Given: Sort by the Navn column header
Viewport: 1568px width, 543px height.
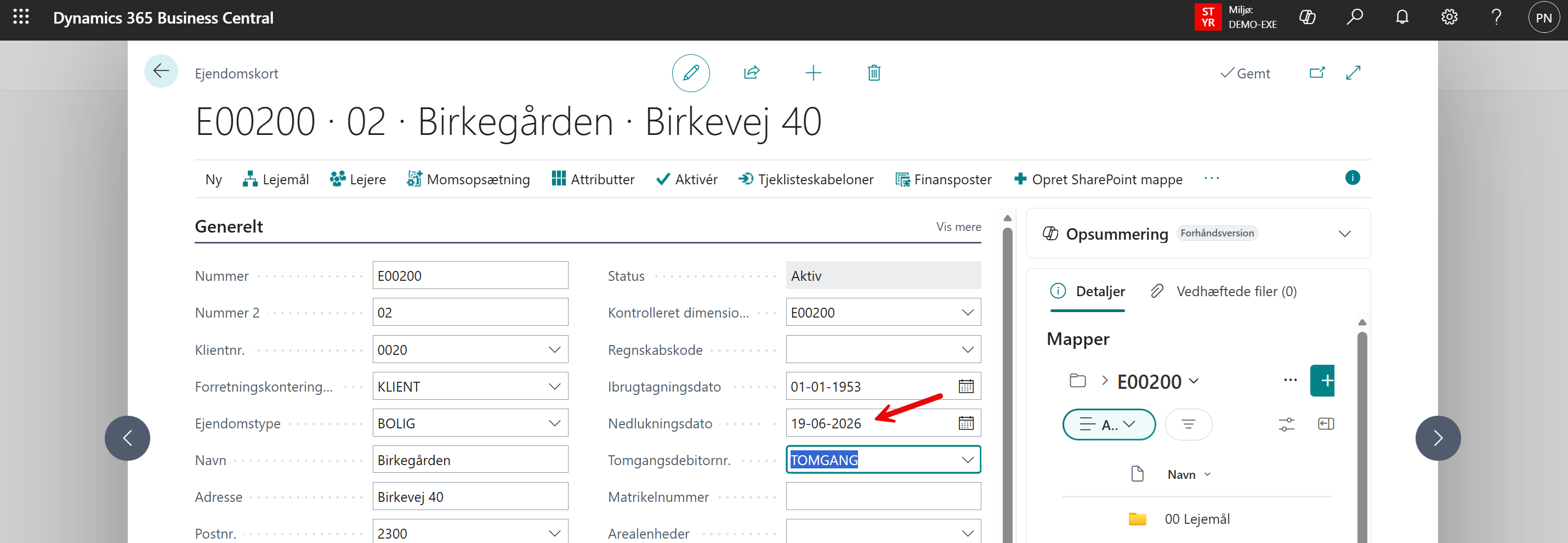Looking at the screenshot, I should click(x=1189, y=475).
